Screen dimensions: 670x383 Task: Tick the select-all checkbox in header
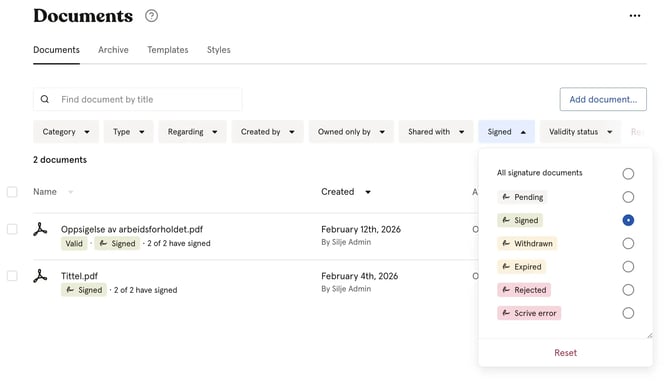tap(12, 192)
